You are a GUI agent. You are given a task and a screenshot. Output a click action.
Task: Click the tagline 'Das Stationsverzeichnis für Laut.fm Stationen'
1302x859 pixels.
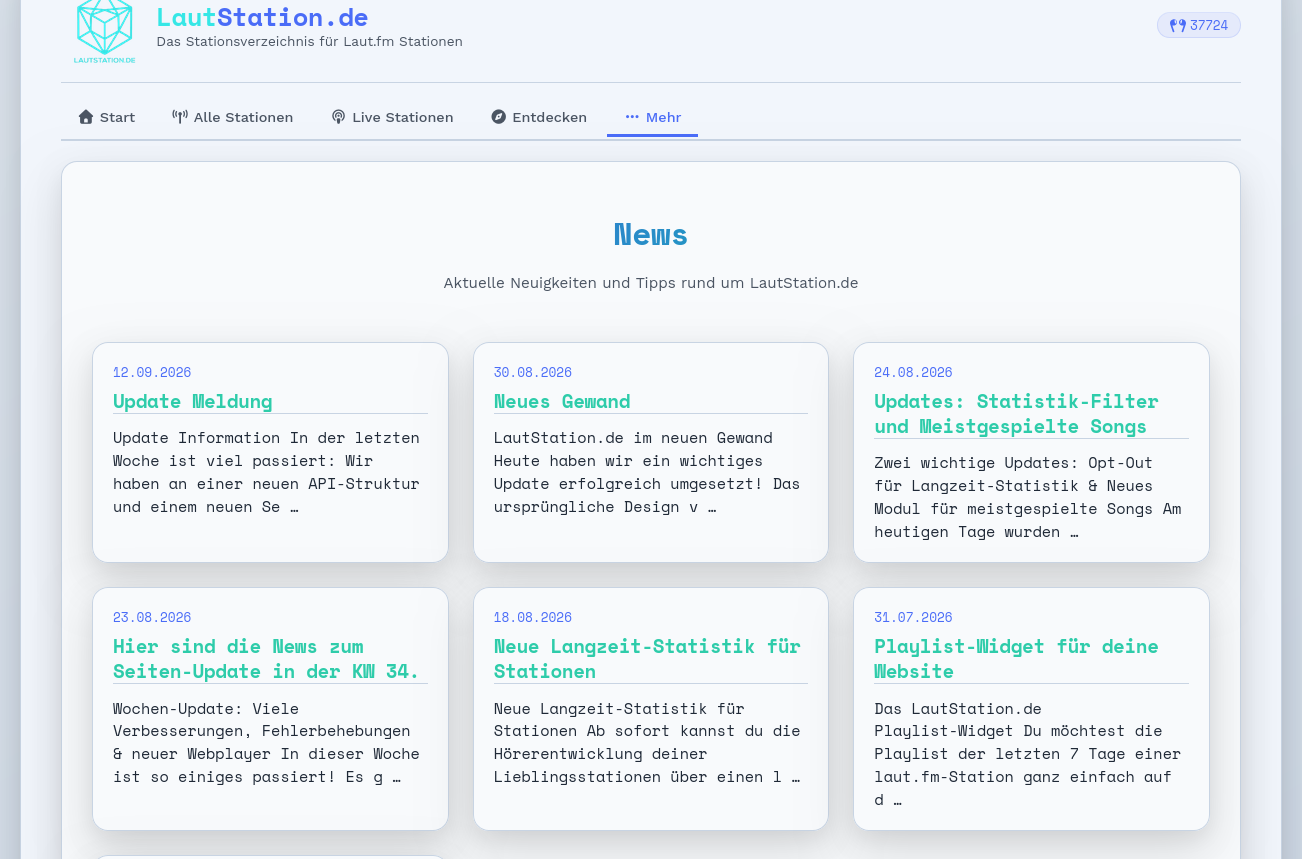[309, 42]
